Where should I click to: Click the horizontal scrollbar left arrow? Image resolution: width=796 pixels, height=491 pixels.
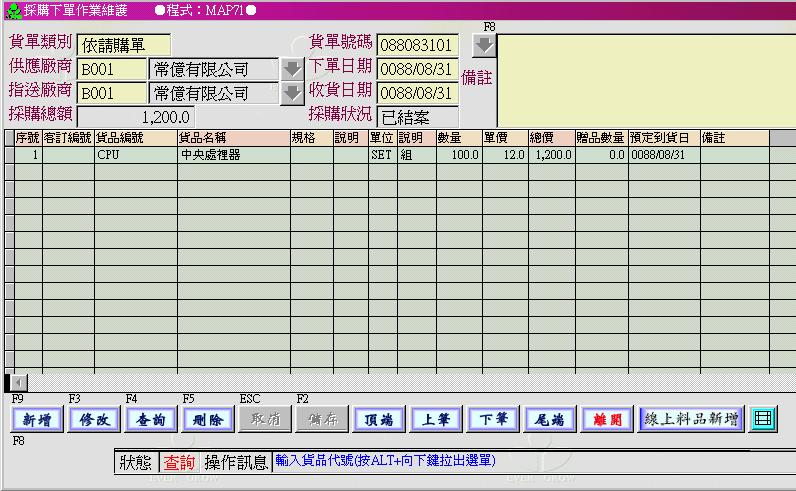(x=18, y=382)
